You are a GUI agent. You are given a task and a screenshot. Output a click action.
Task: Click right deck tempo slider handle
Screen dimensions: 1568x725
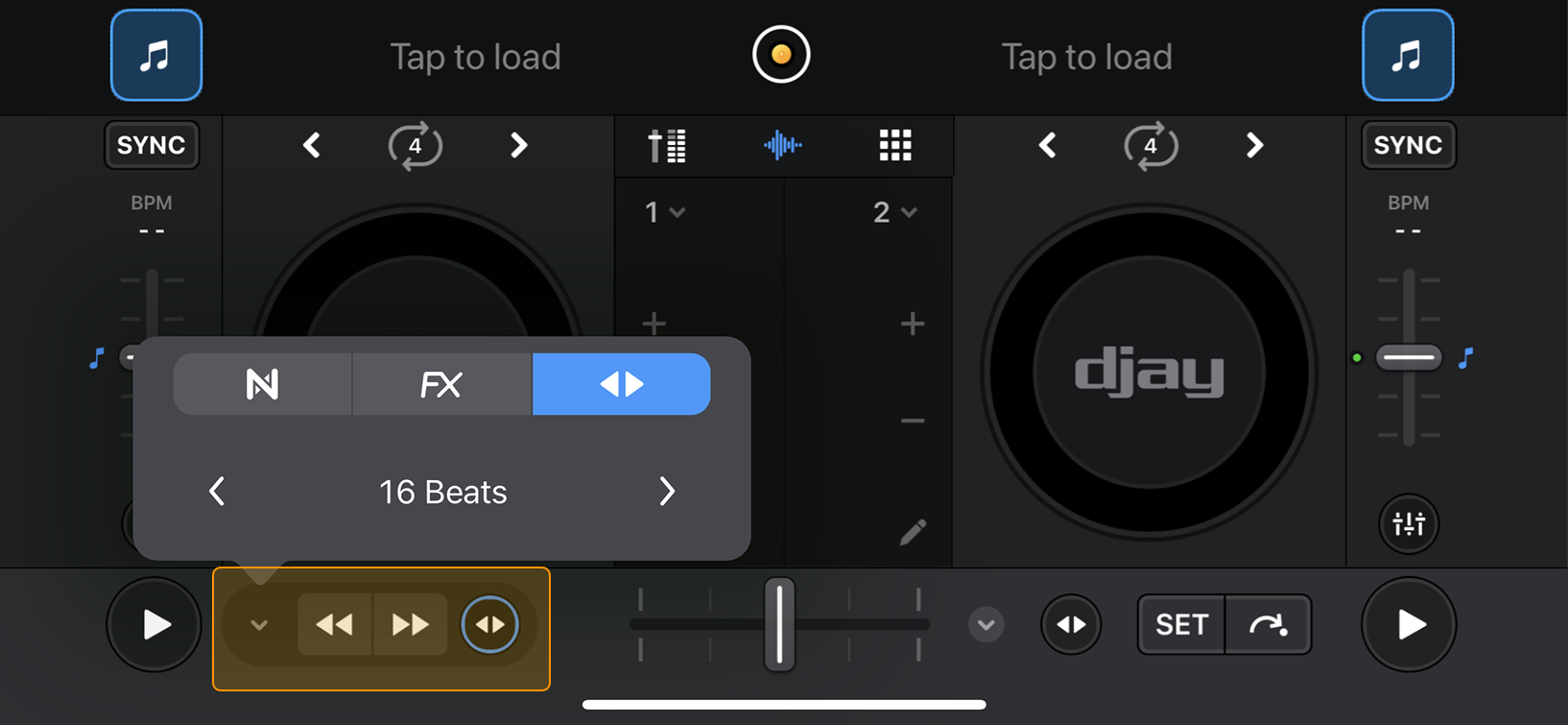(1409, 357)
